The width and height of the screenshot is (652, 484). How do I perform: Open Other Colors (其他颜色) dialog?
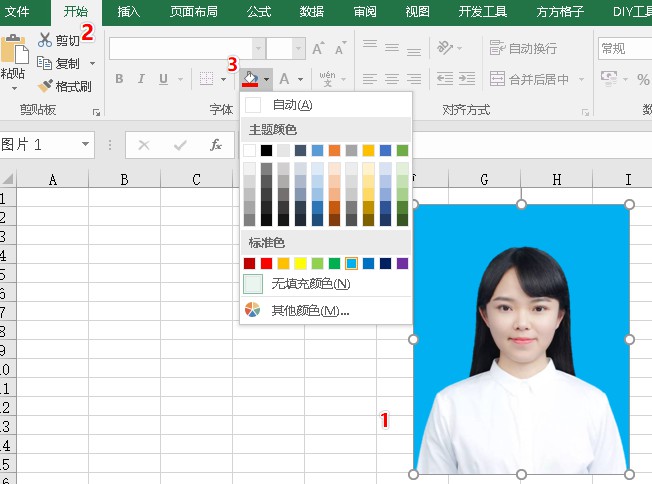coord(309,311)
